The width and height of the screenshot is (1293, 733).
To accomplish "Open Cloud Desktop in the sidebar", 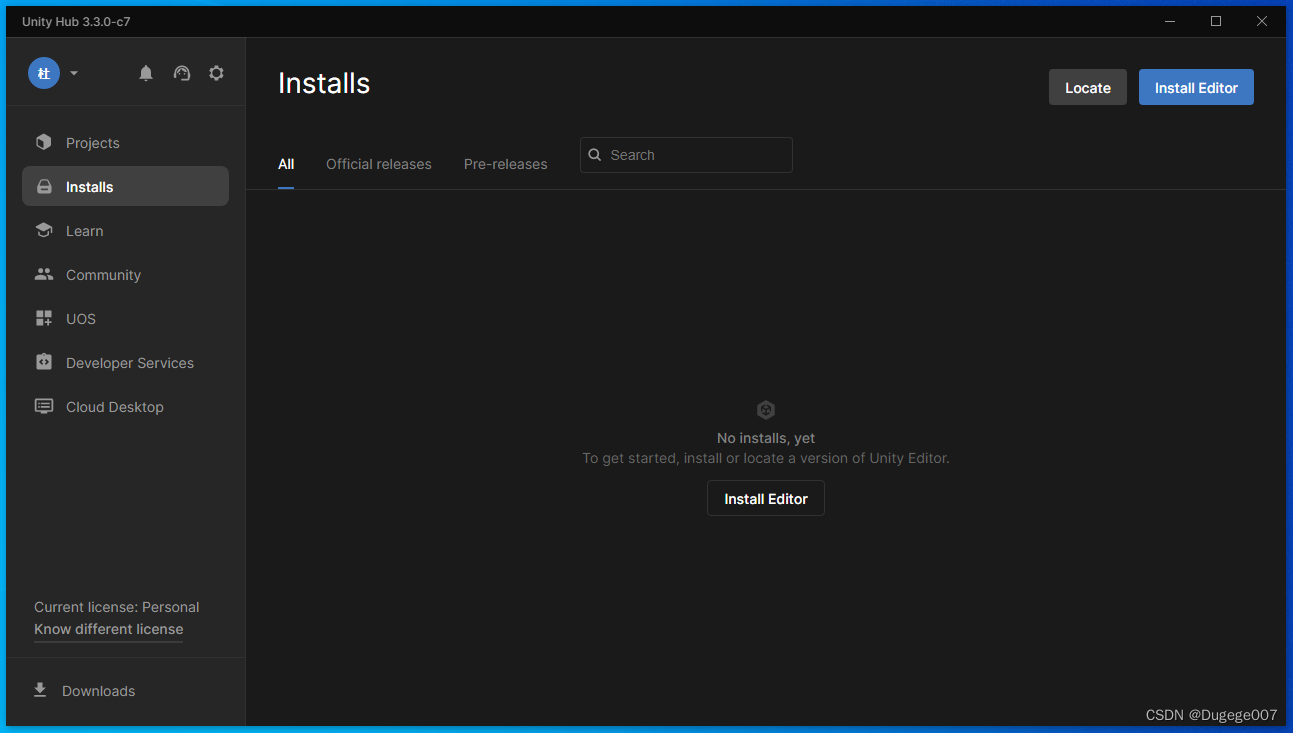I will click(125, 407).
